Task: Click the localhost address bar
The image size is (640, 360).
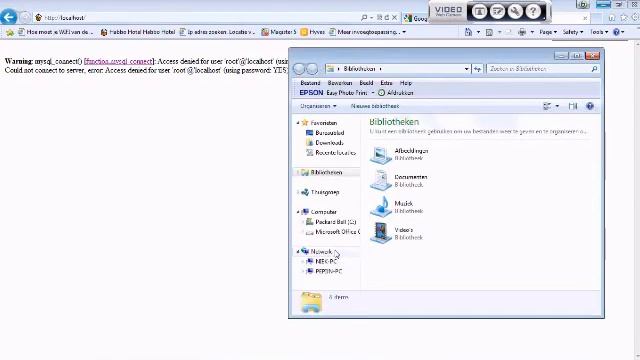Action: (x=196, y=18)
